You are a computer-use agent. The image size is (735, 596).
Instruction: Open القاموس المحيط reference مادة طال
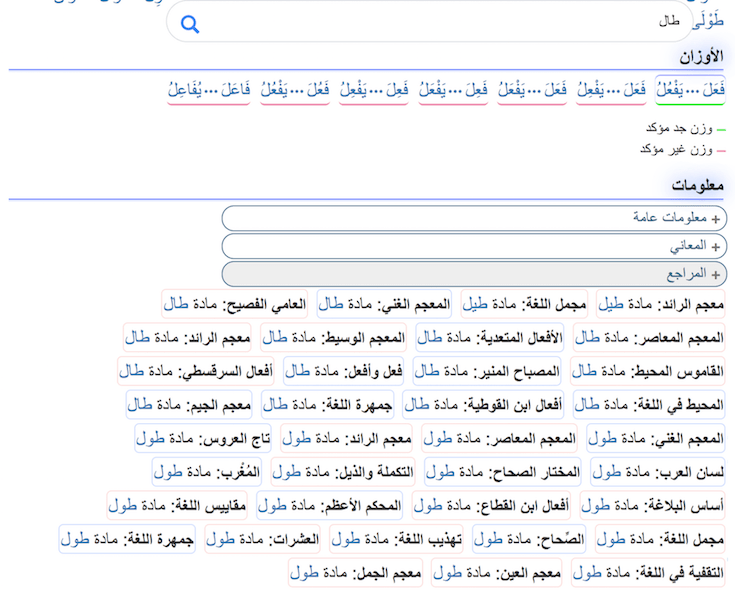pyautogui.click(x=647, y=371)
